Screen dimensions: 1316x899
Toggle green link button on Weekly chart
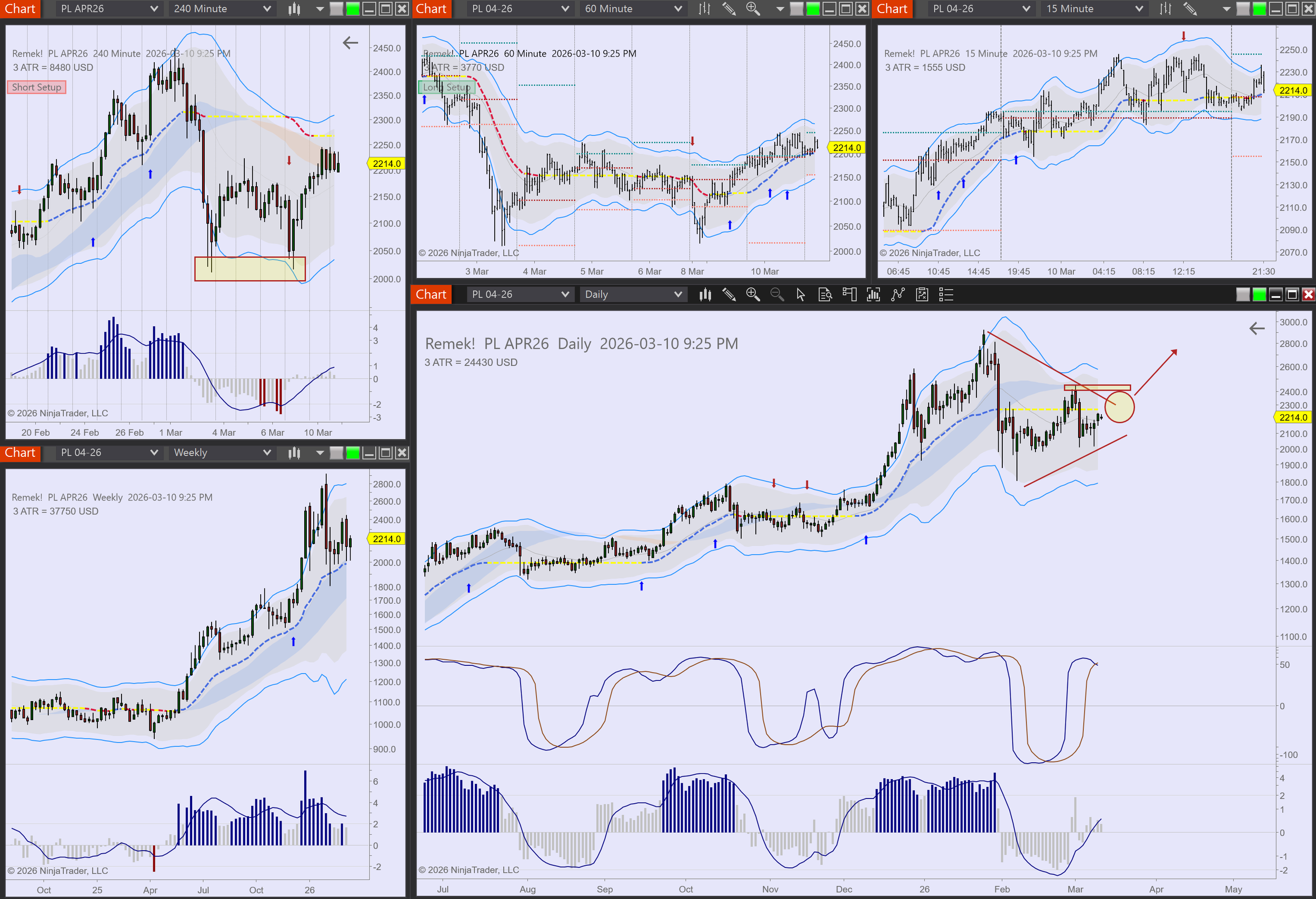[x=353, y=452]
